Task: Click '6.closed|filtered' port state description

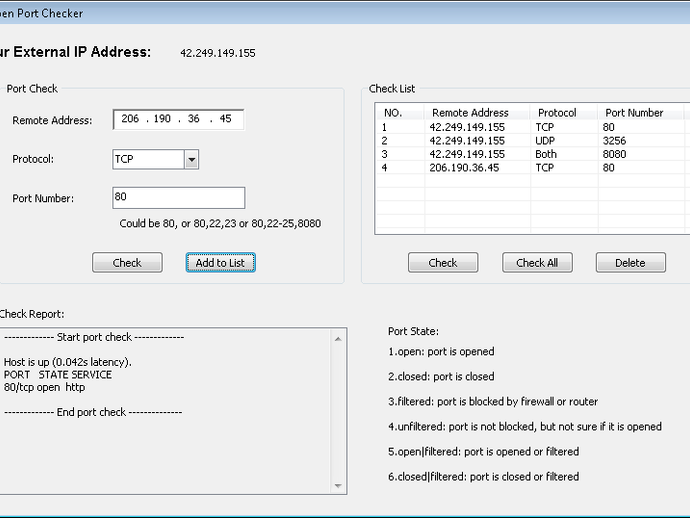Action: click(x=484, y=477)
